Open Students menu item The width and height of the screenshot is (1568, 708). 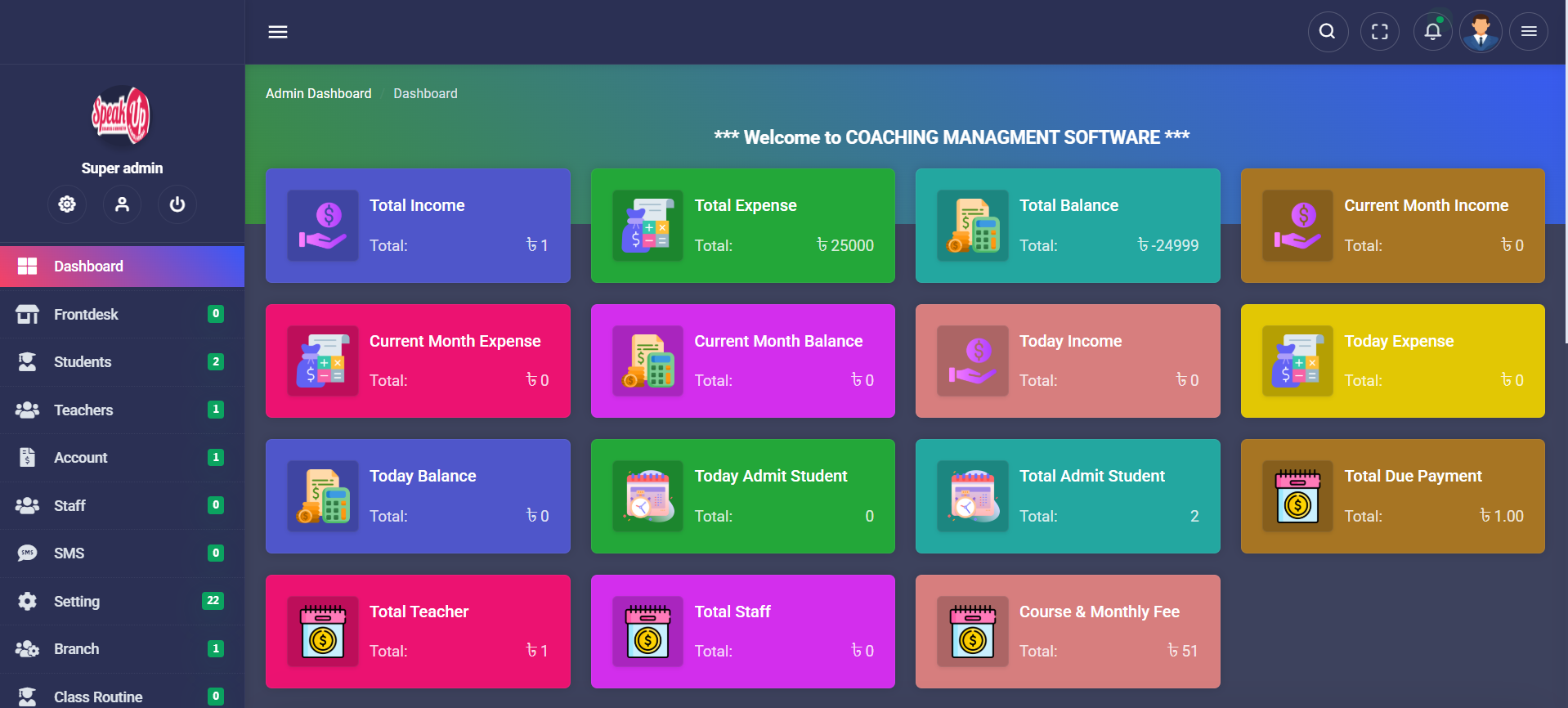pos(123,362)
